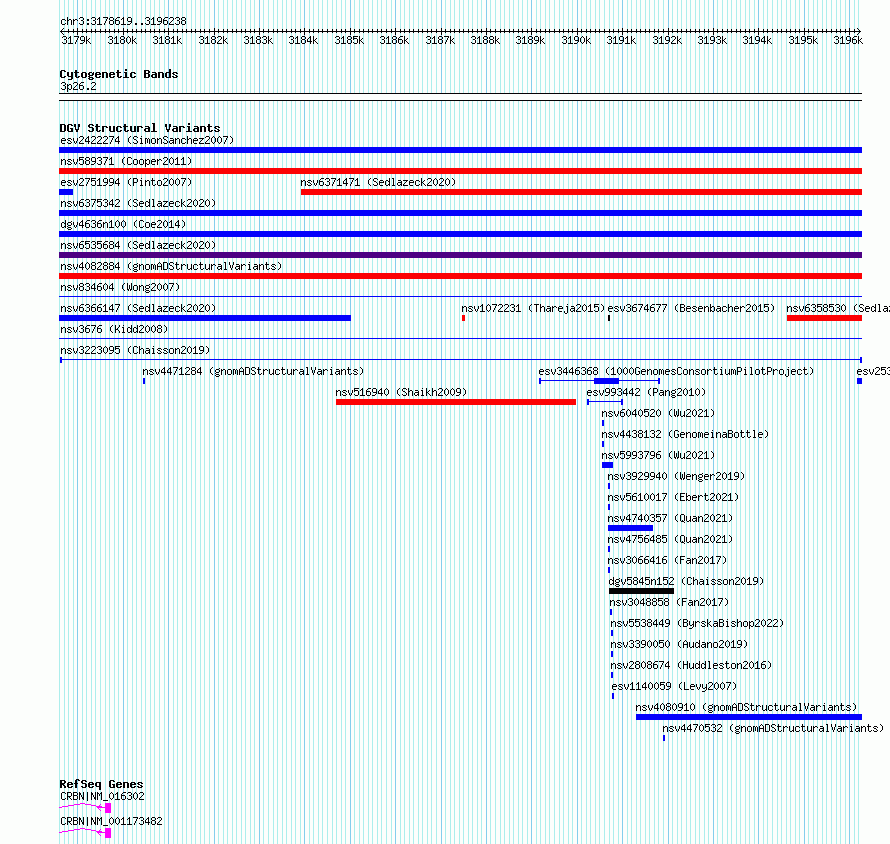Select esv993442 (Pang2010) label

pos(646,392)
